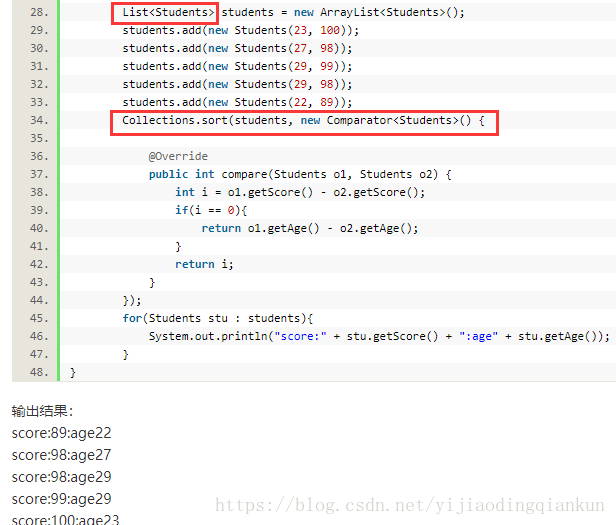Click line number 40 in the gutter
Image resolution: width=616 pixels, height=525 pixels.
pos(39,228)
